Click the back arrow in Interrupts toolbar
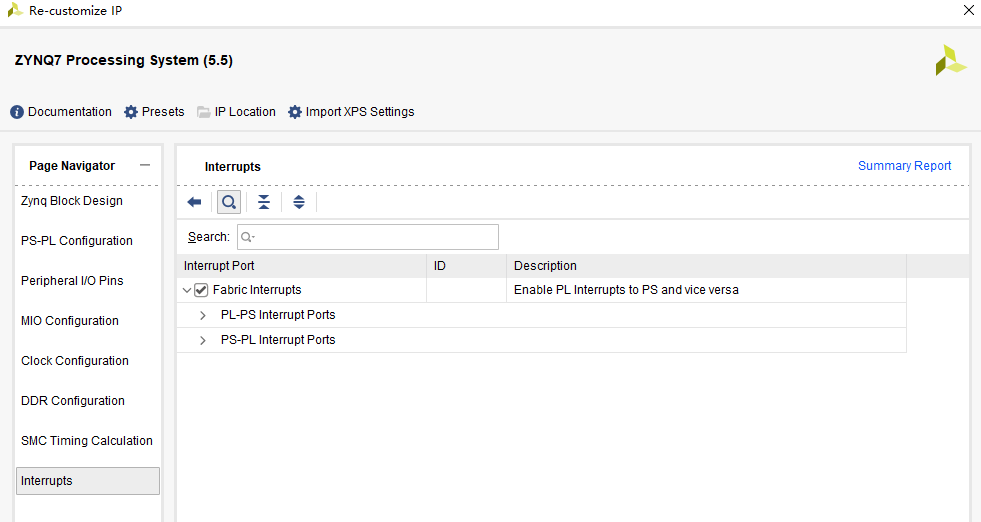 (x=194, y=202)
